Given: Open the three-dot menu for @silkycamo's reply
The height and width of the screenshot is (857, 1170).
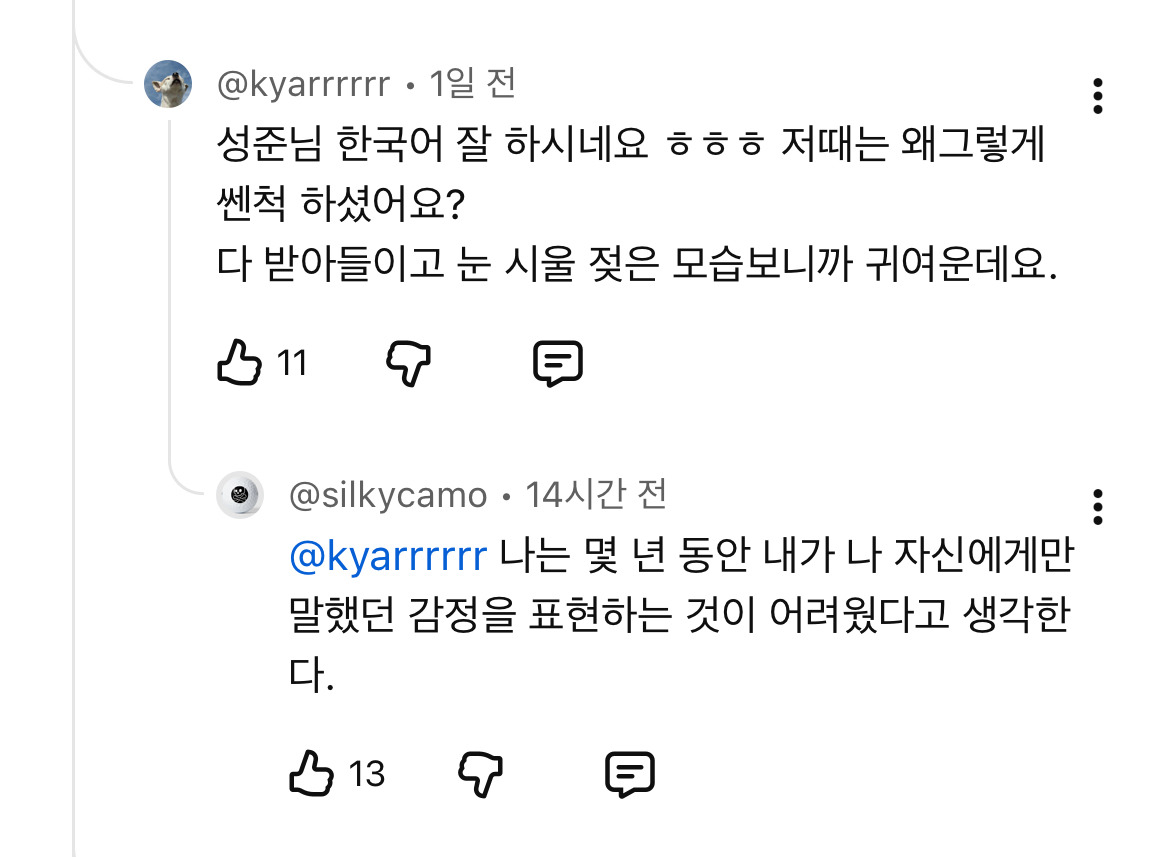Looking at the screenshot, I should (1100, 508).
